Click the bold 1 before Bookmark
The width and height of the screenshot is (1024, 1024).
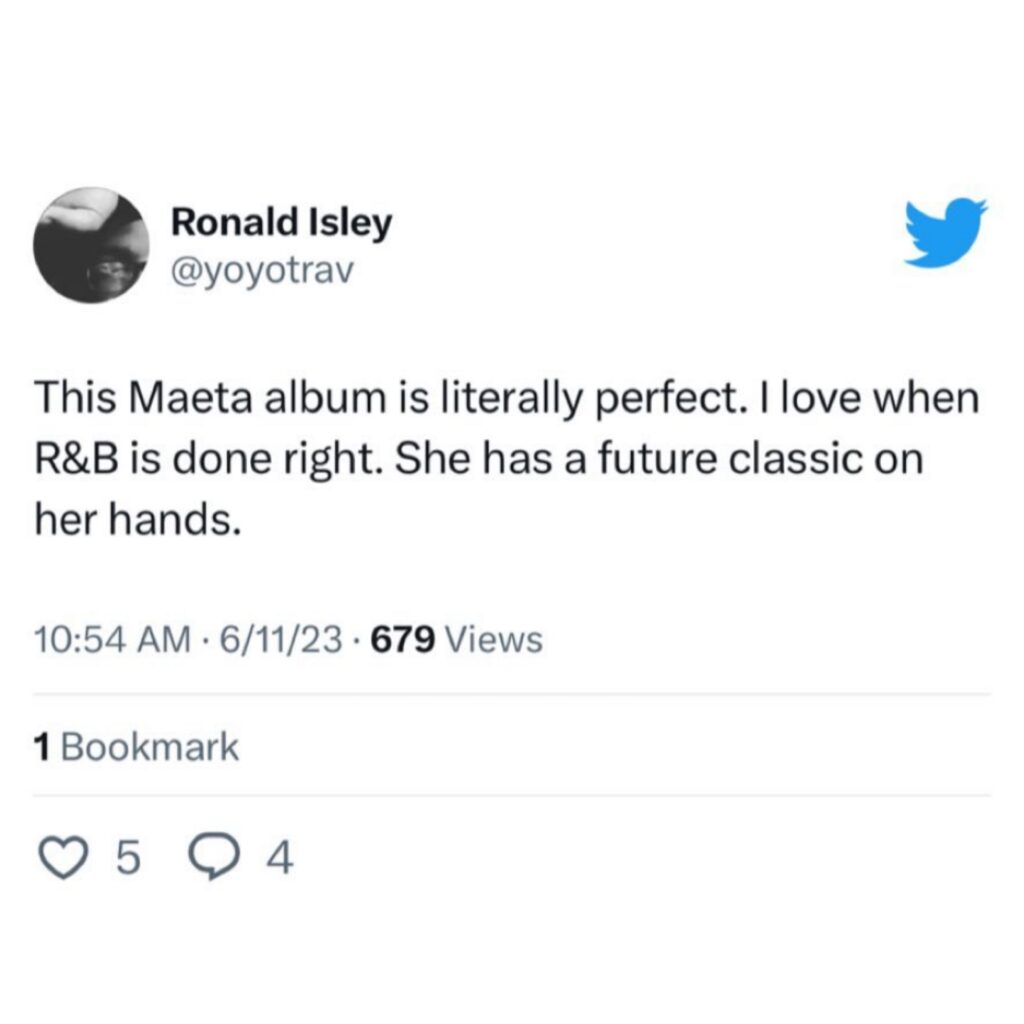point(42,746)
